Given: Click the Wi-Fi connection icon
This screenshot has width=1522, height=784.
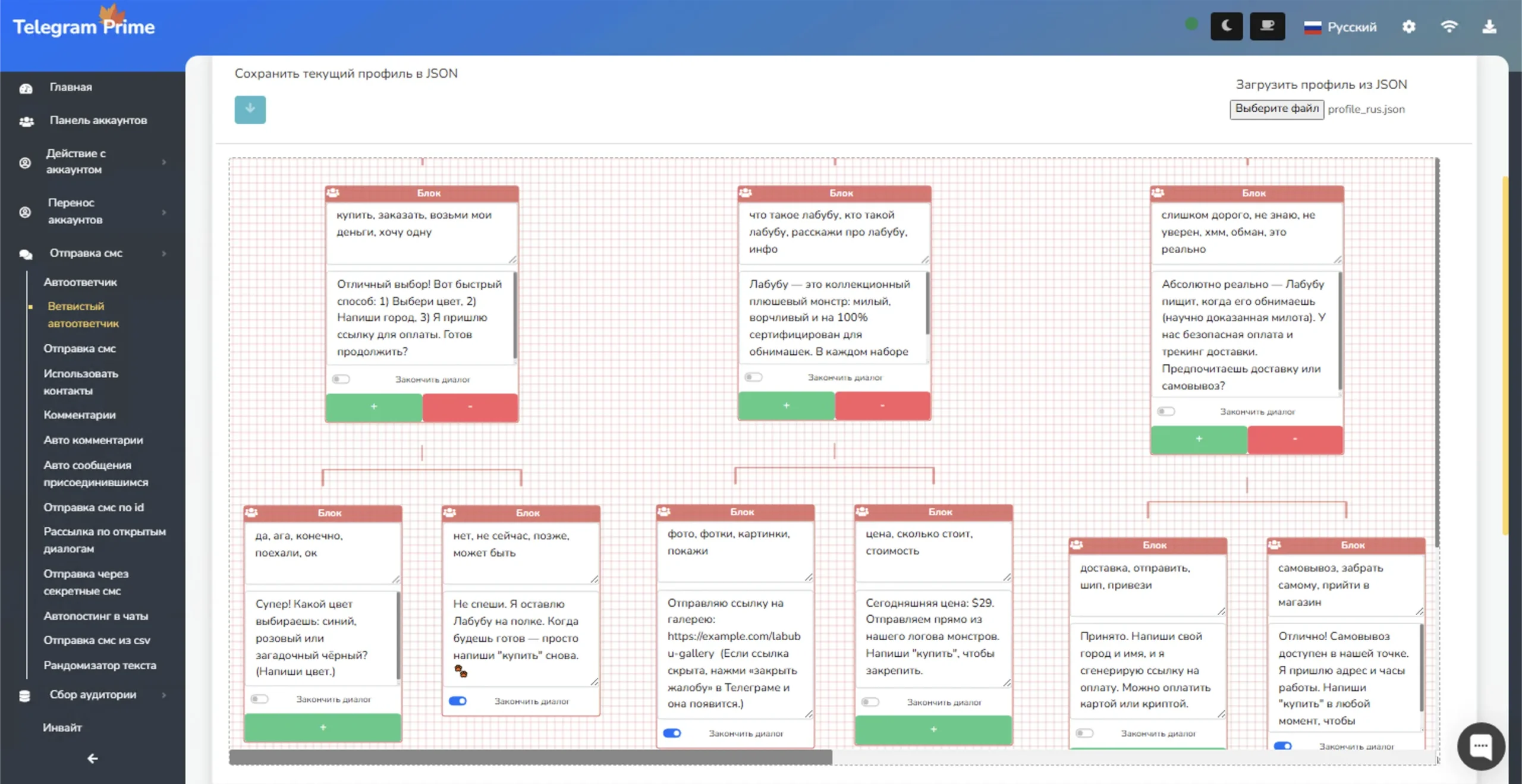Looking at the screenshot, I should (1449, 27).
